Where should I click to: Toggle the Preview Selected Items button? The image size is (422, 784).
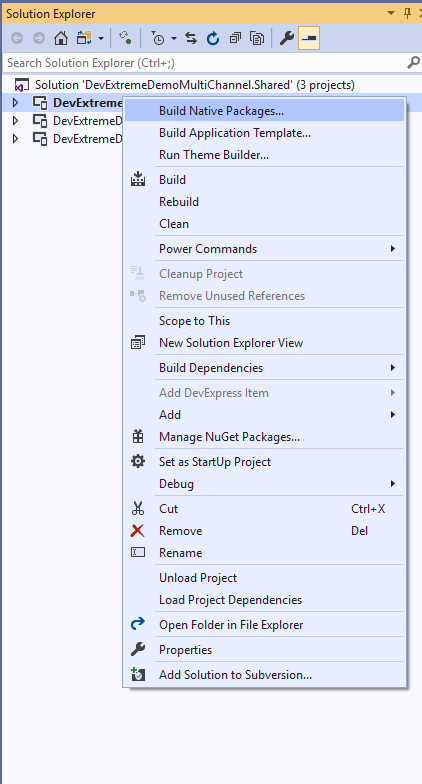point(309,38)
